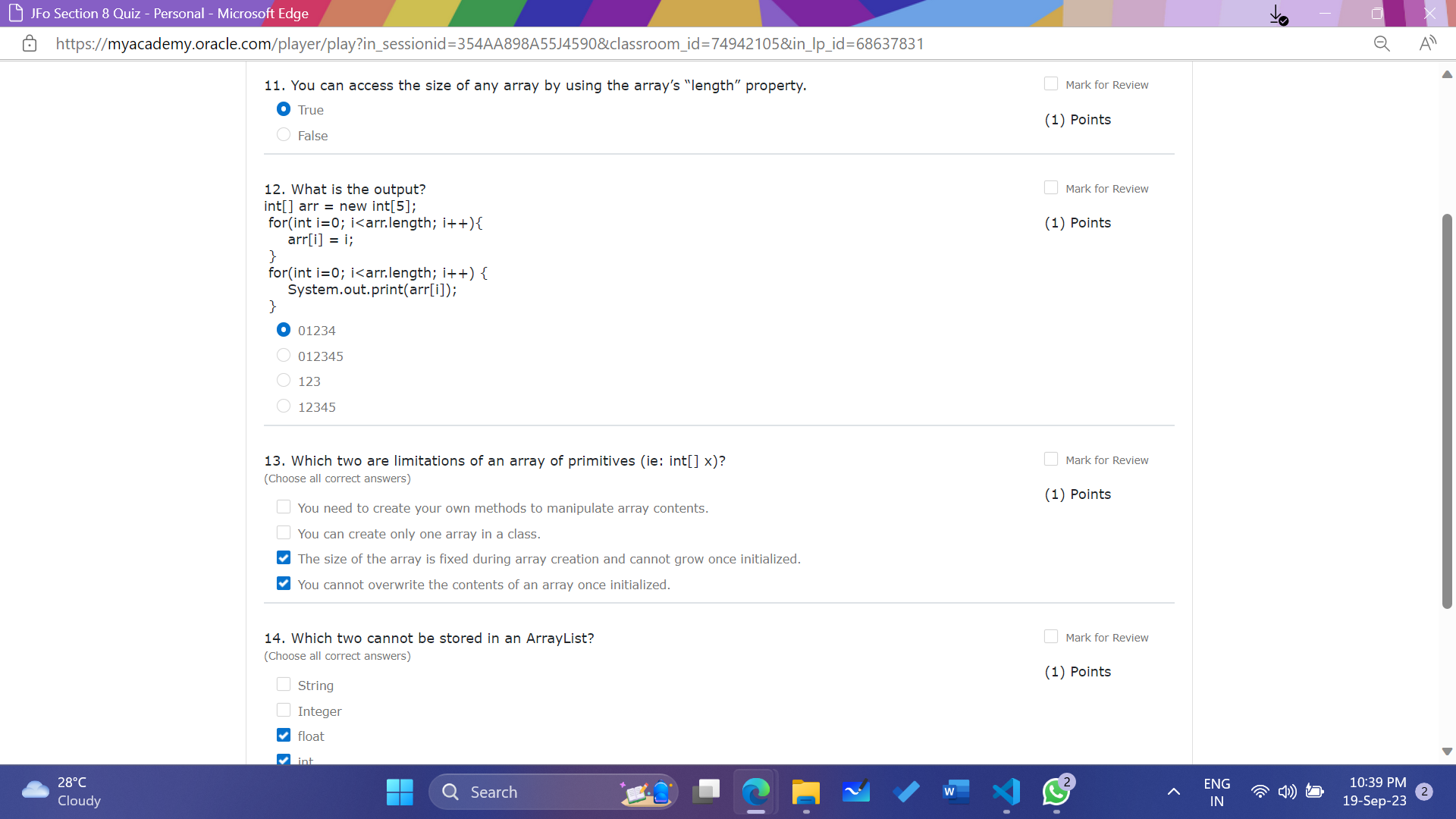Image resolution: width=1456 pixels, height=819 pixels.
Task: Check the String option in question 14
Action: click(284, 685)
